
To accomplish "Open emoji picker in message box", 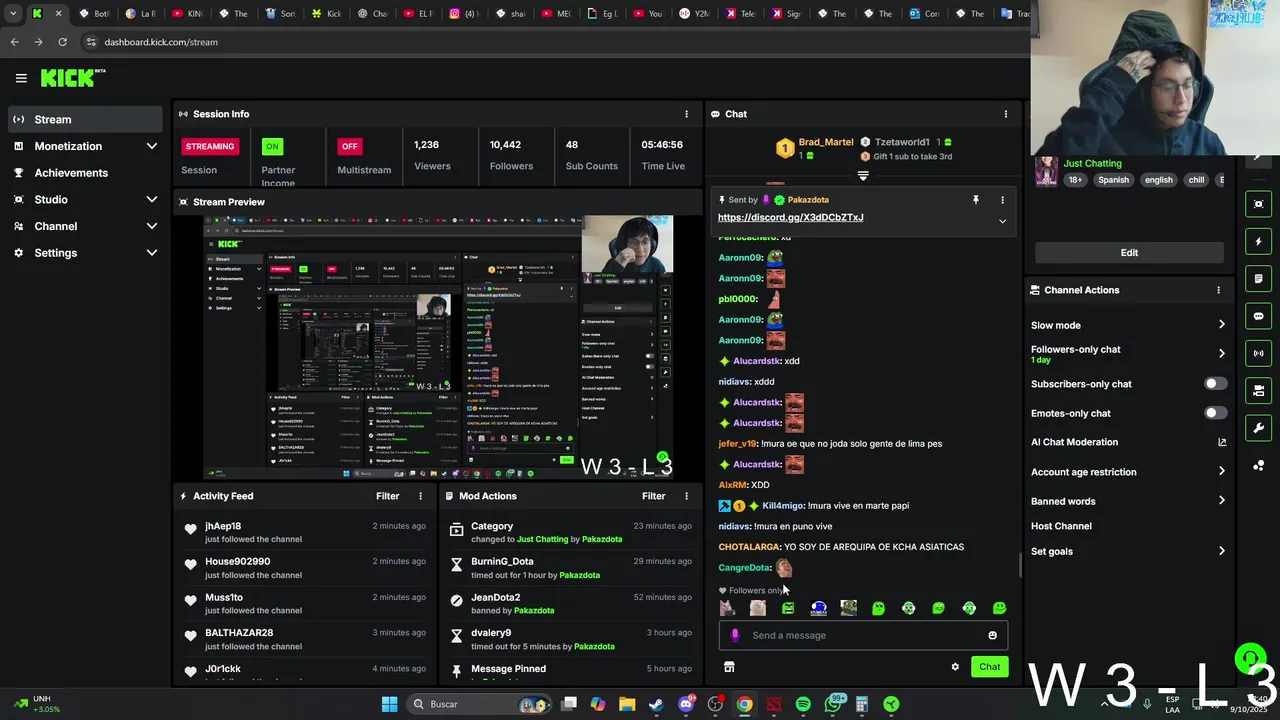I will pos(992,635).
